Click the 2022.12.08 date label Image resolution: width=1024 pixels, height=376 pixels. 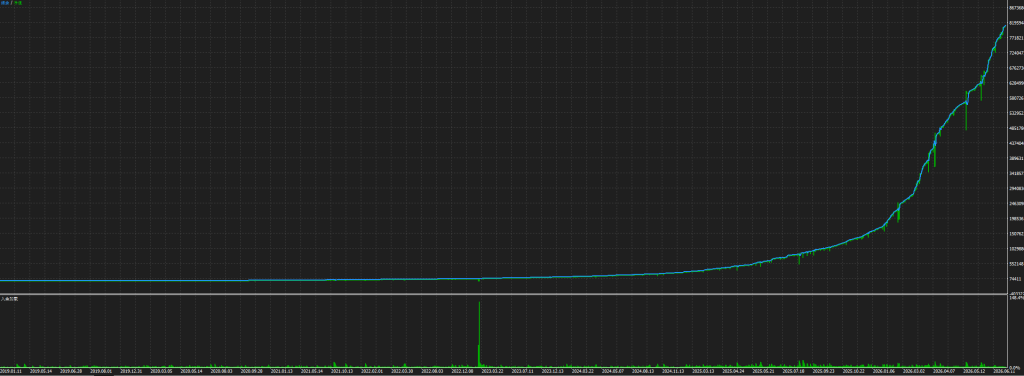pos(462,371)
